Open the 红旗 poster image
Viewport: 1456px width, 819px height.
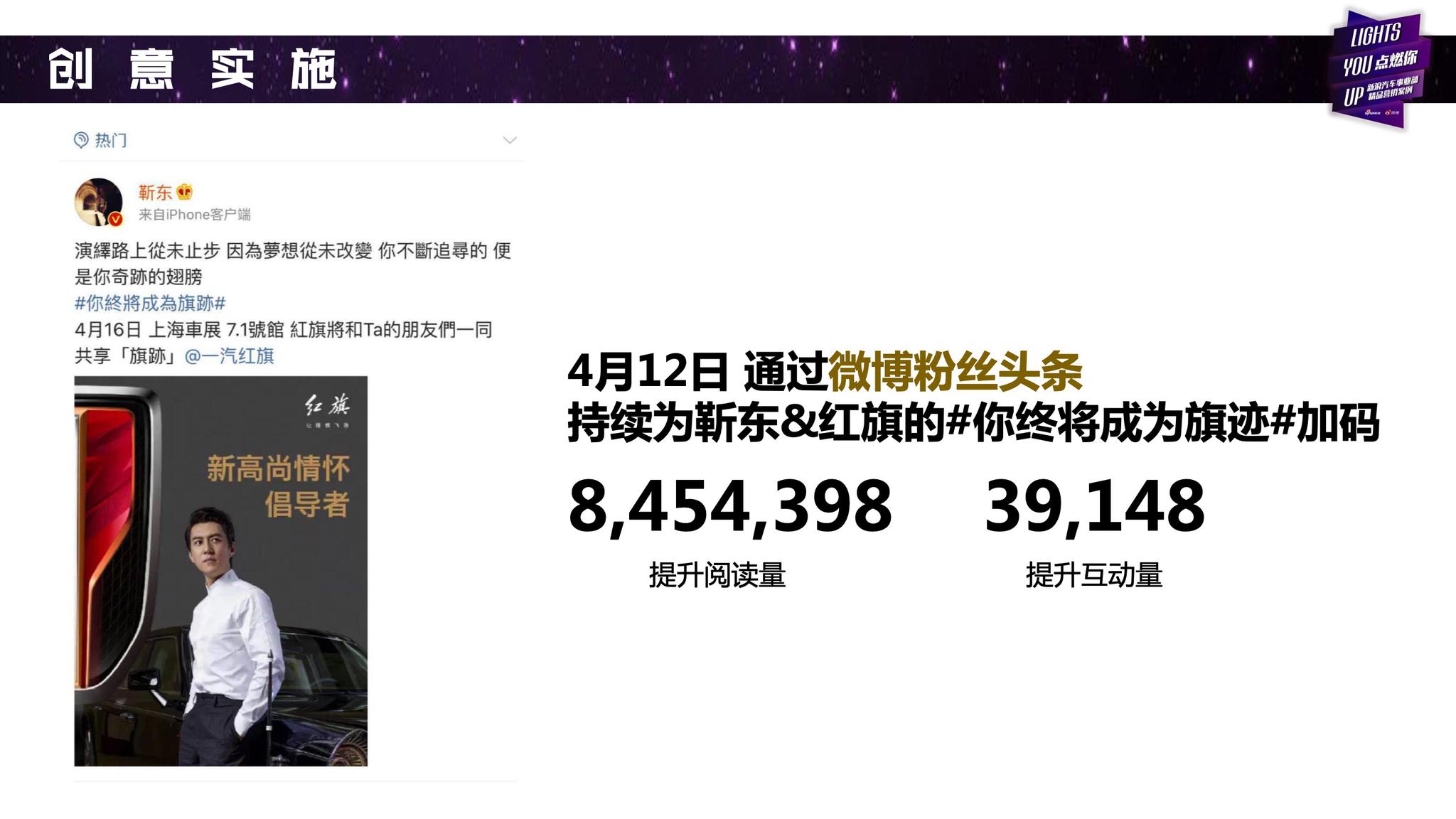click(x=221, y=571)
